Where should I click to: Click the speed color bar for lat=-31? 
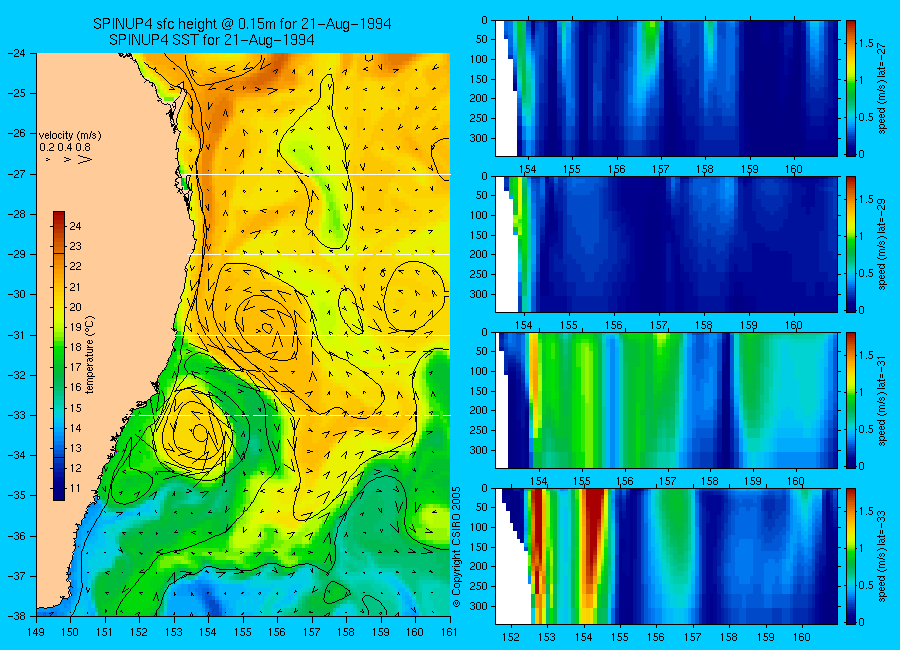pyautogui.click(x=851, y=400)
